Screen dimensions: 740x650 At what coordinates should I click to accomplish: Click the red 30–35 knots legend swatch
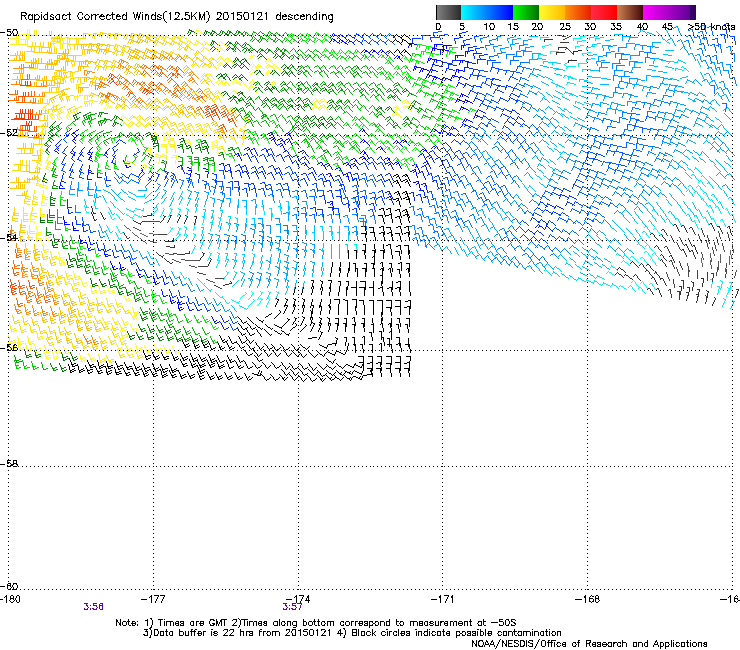click(604, 12)
